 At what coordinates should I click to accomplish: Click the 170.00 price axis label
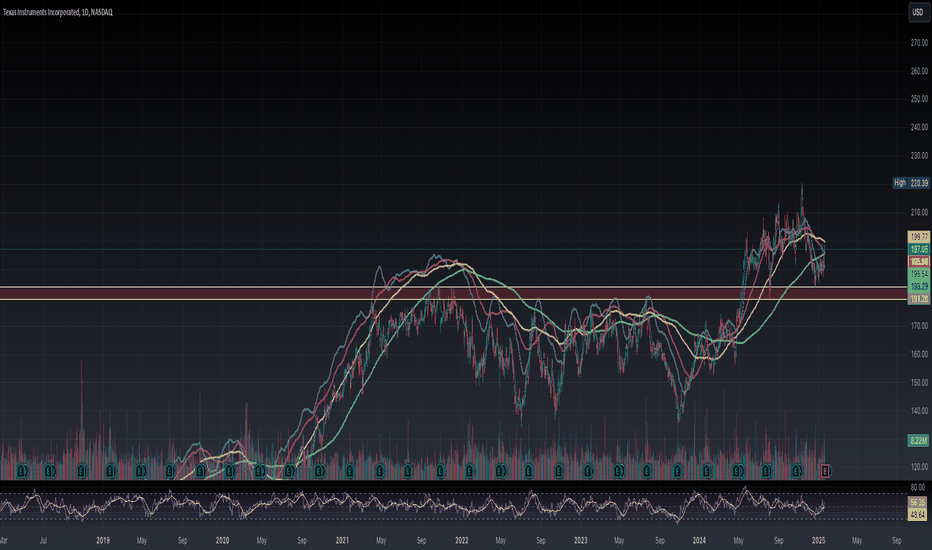point(919,326)
